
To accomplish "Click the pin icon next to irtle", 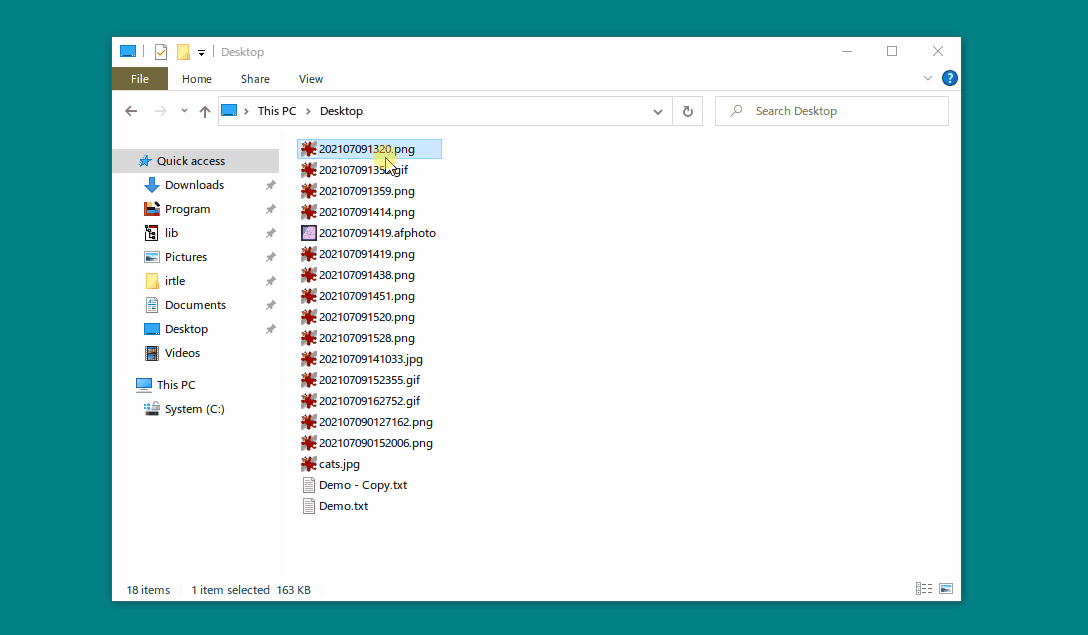I will (271, 281).
